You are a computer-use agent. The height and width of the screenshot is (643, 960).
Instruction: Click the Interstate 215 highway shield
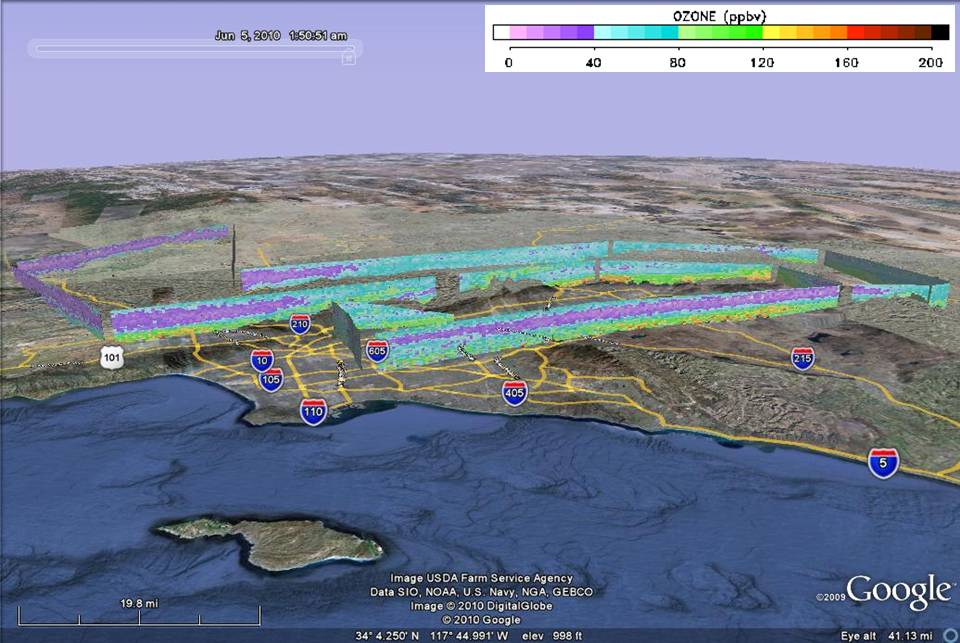point(803,359)
